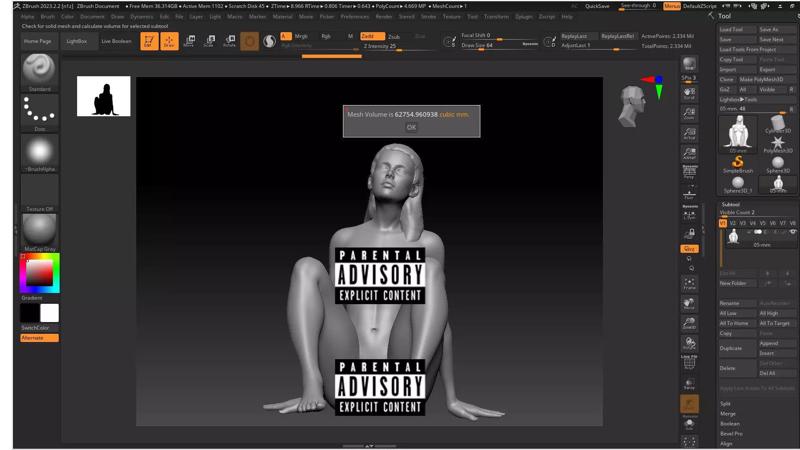Toggle Live Boolean mode
This screenshot has width=800, height=450.
coord(115,41)
